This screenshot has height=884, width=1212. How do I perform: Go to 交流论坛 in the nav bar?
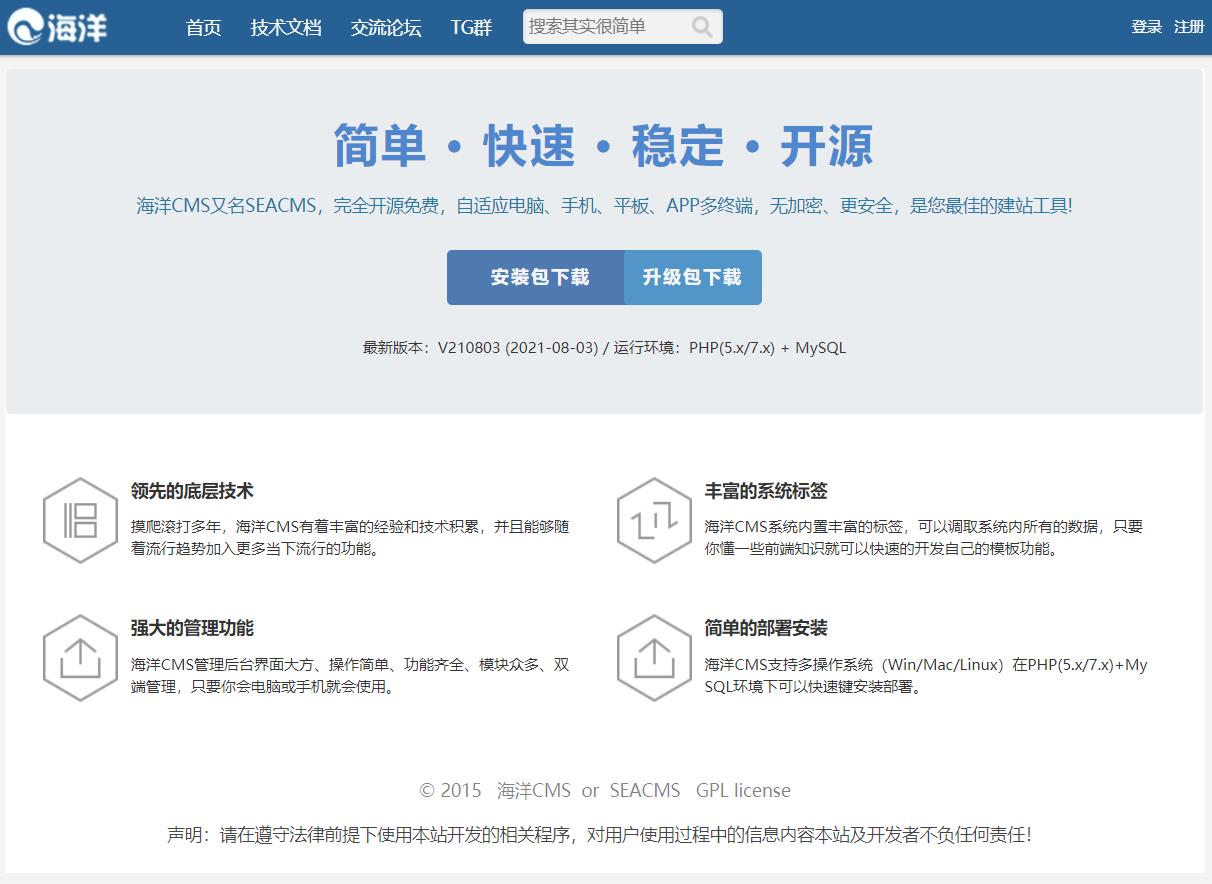(x=386, y=27)
